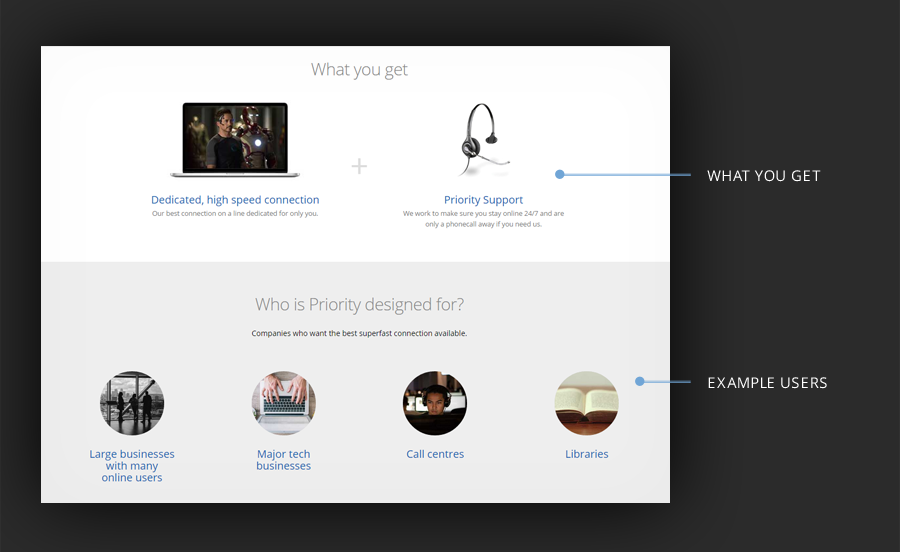Open the 'Priority Support' link

pyautogui.click(x=483, y=200)
